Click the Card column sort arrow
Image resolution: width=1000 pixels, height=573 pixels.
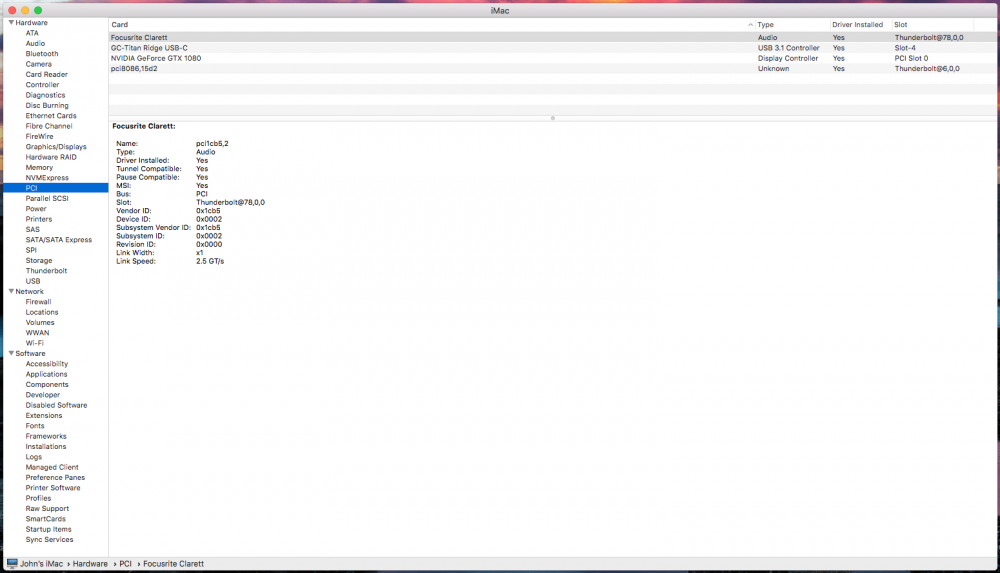pyautogui.click(x=750, y=25)
